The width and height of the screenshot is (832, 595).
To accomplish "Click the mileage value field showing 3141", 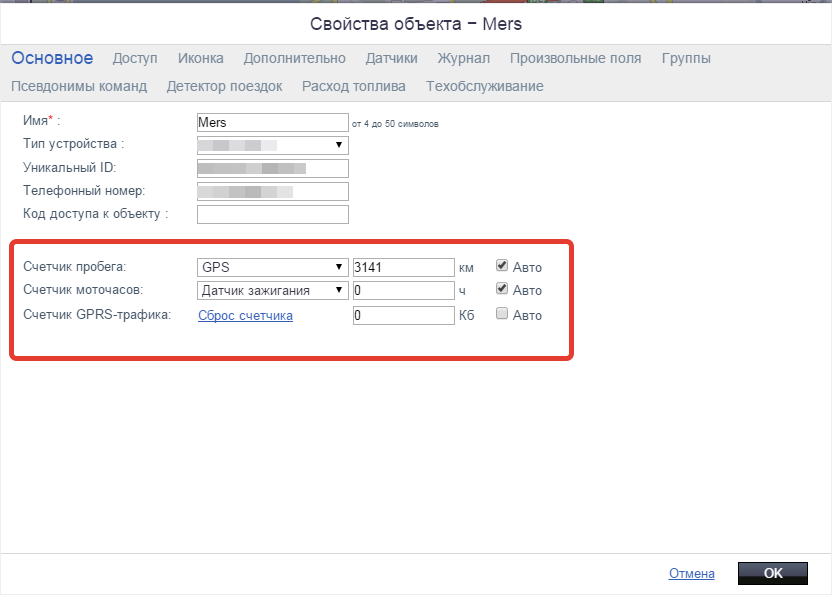I will pos(404,267).
